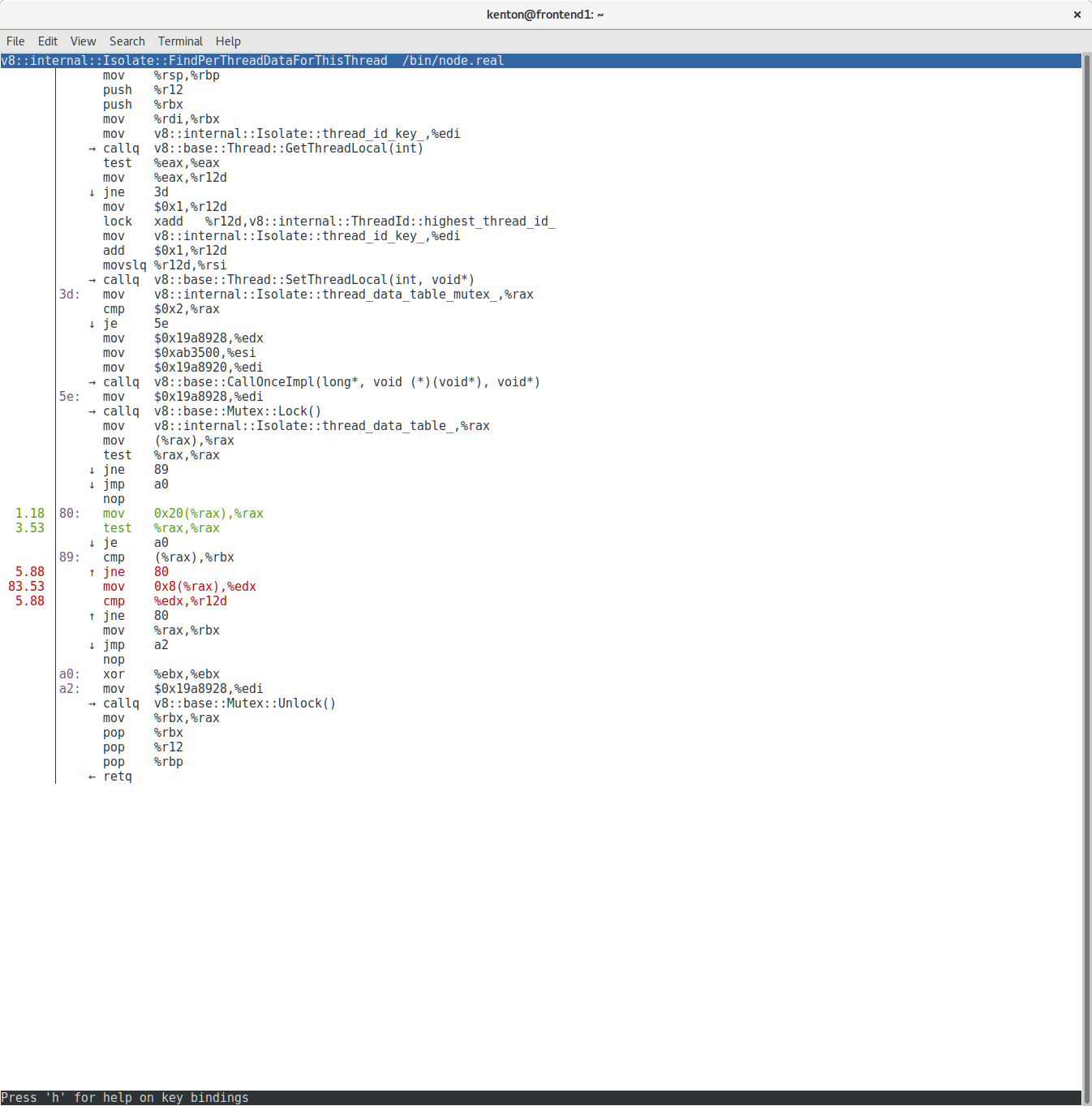1092x1106 pixels.
Task: Open the Edit menu
Action: (x=48, y=41)
